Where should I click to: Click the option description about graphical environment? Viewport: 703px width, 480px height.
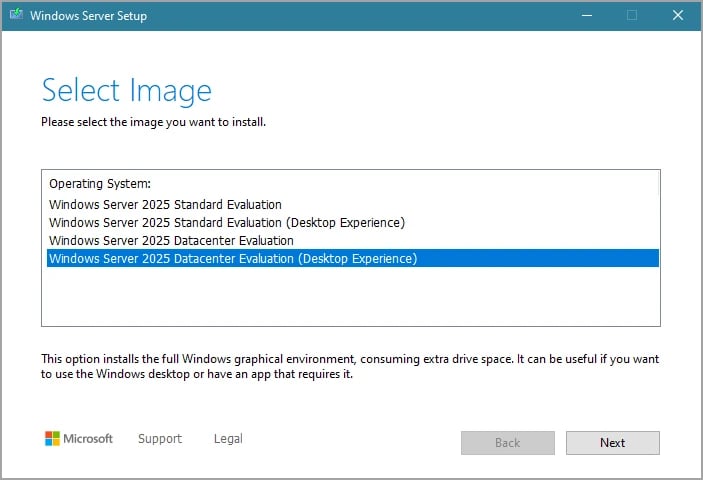(350, 367)
